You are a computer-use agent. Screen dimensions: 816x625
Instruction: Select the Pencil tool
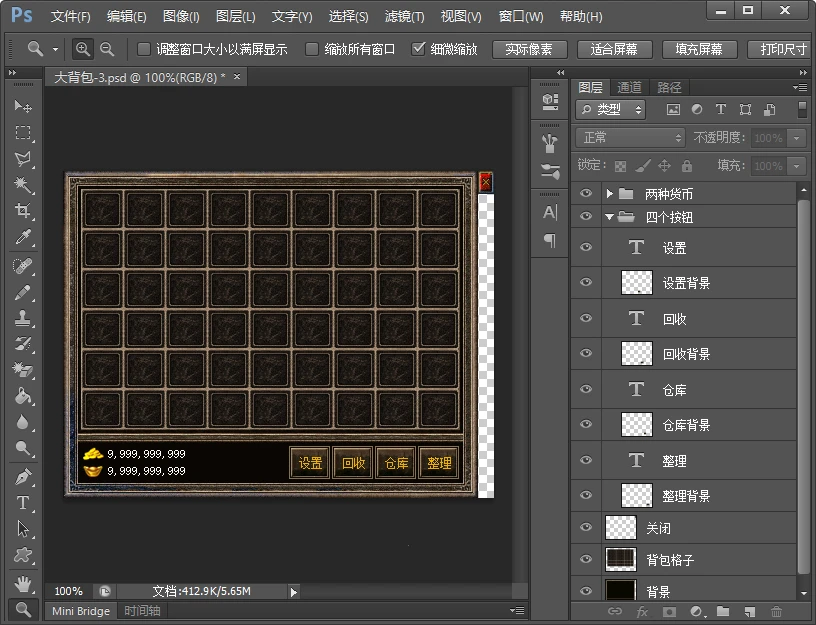(23, 292)
